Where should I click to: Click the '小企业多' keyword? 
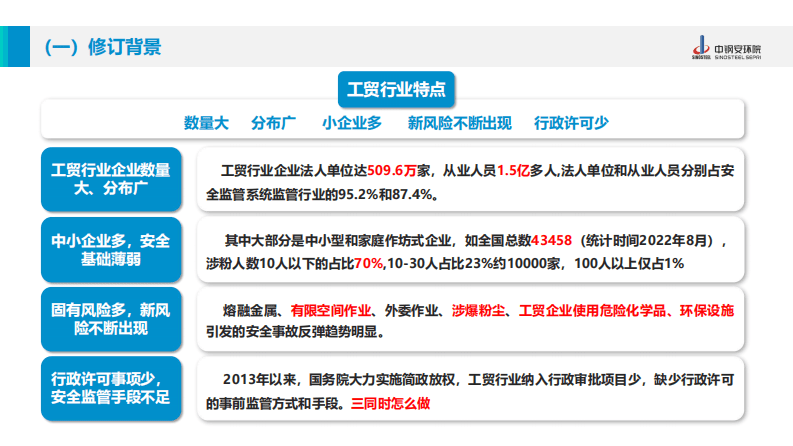coord(352,123)
